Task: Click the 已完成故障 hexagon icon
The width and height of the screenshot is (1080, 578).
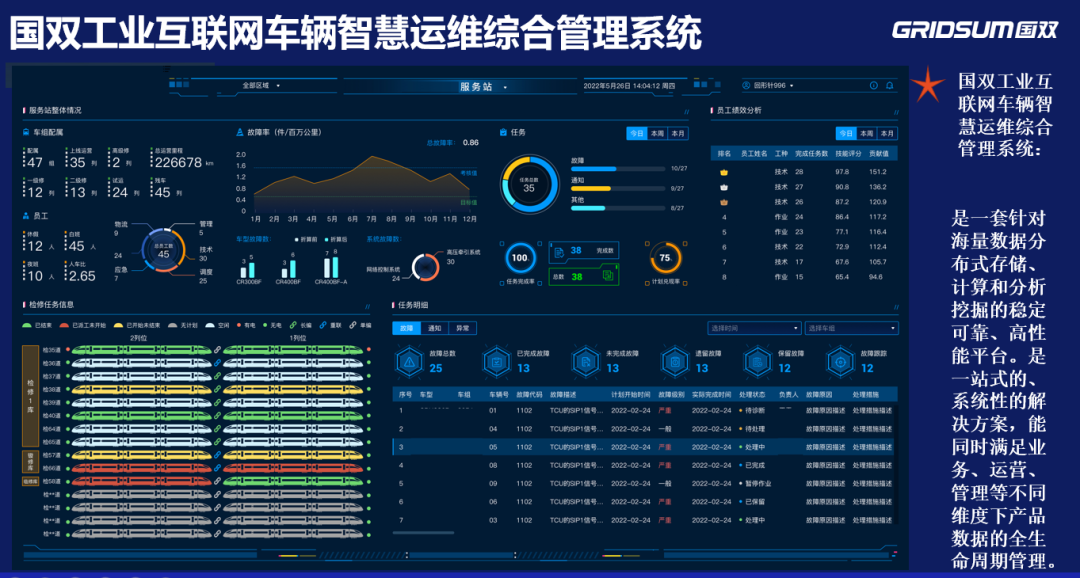Action: pos(497,361)
